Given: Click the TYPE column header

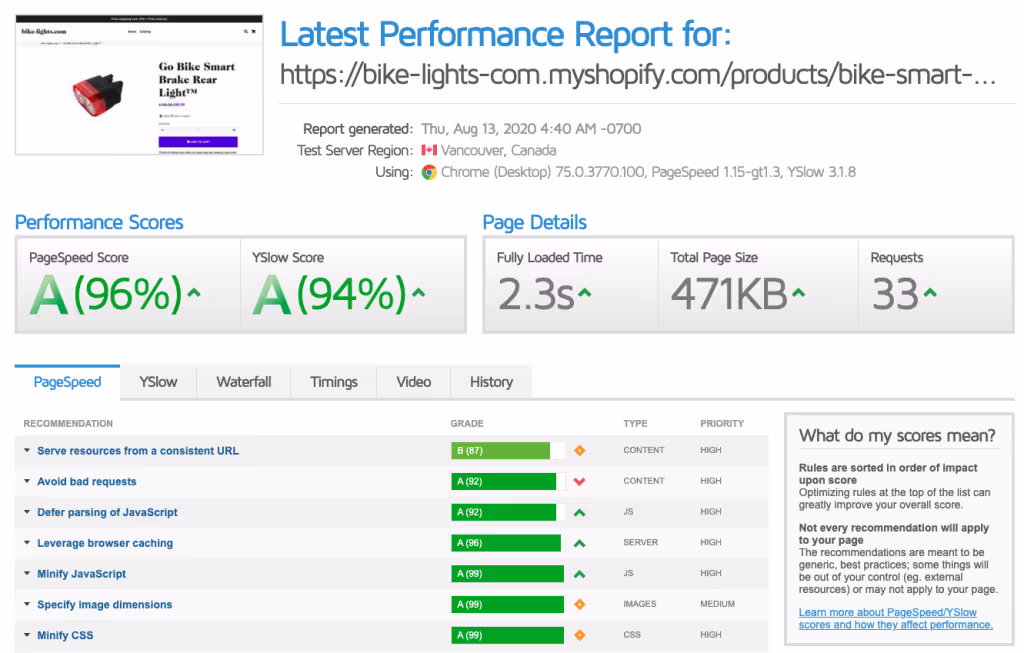Looking at the screenshot, I should click(635, 423).
